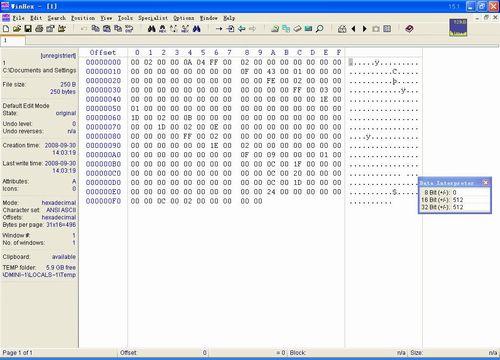Create a new file with toolbar icon
This screenshot has width=500, height=360.
[x=6, y=29]
